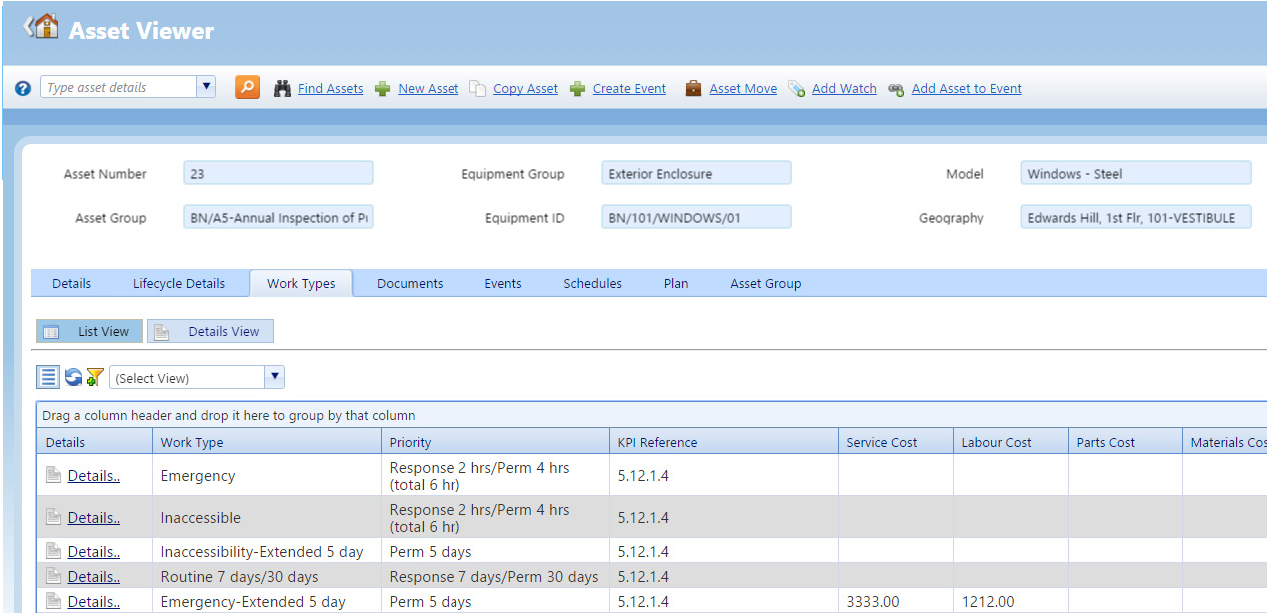Click the Geography field
The image size is (1268, 613).
[1136, 217]
